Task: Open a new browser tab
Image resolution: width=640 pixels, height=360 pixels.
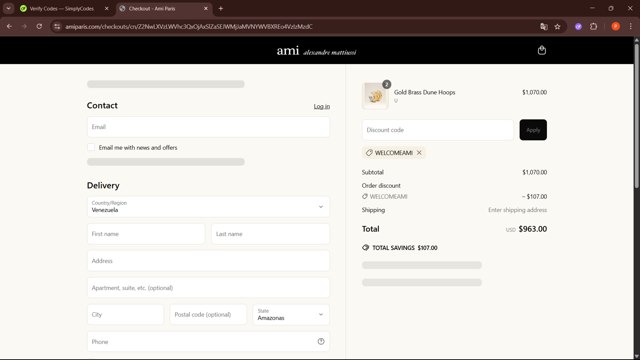Action: (221, 8)
